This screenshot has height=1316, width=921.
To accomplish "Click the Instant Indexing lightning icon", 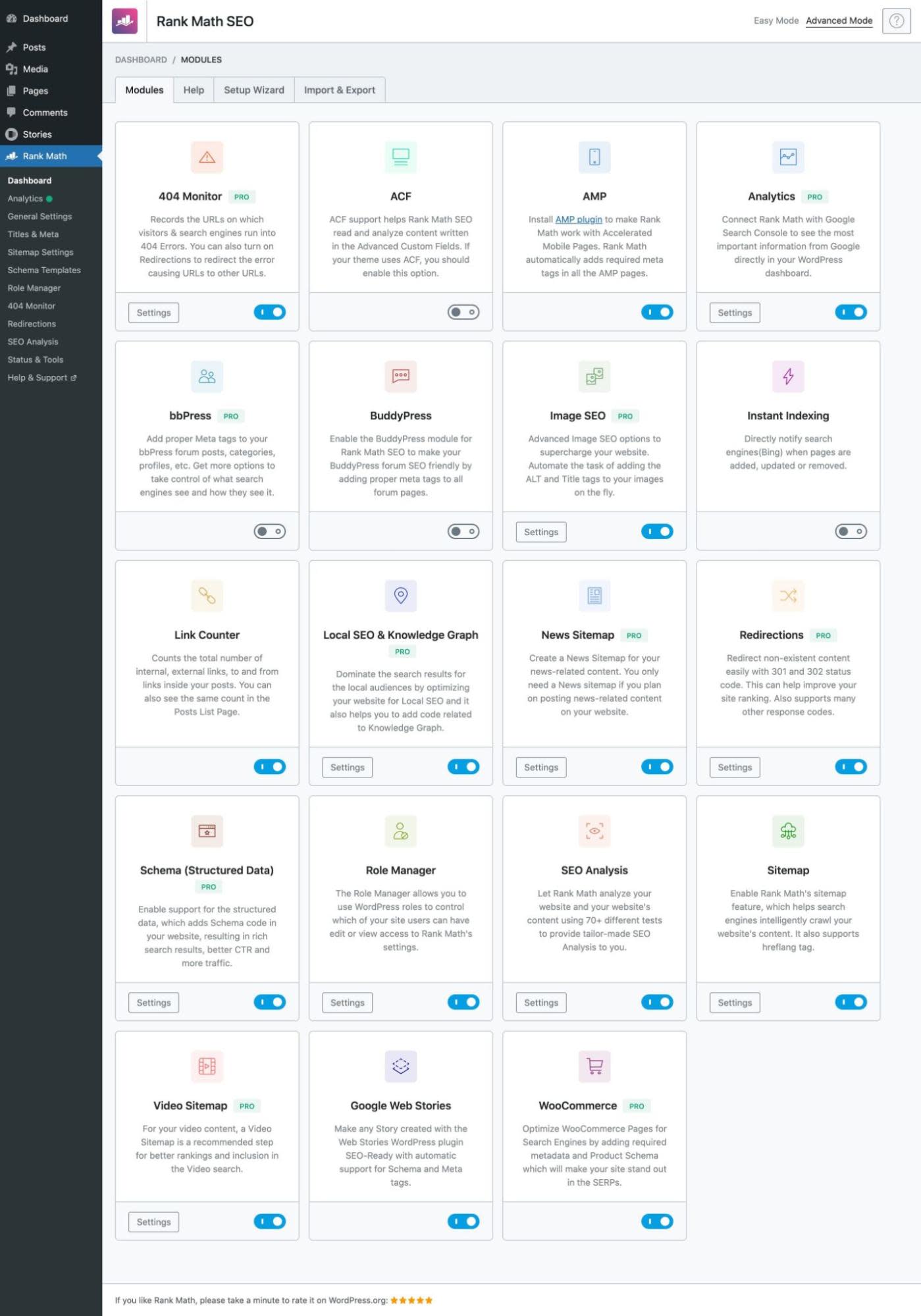I will click(788, 376).
